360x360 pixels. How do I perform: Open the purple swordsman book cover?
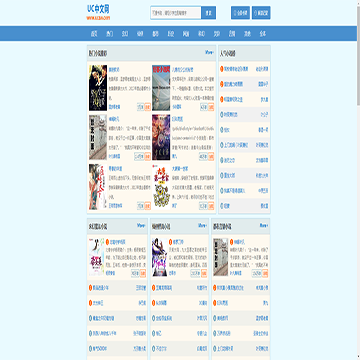[x=160, y=257]
